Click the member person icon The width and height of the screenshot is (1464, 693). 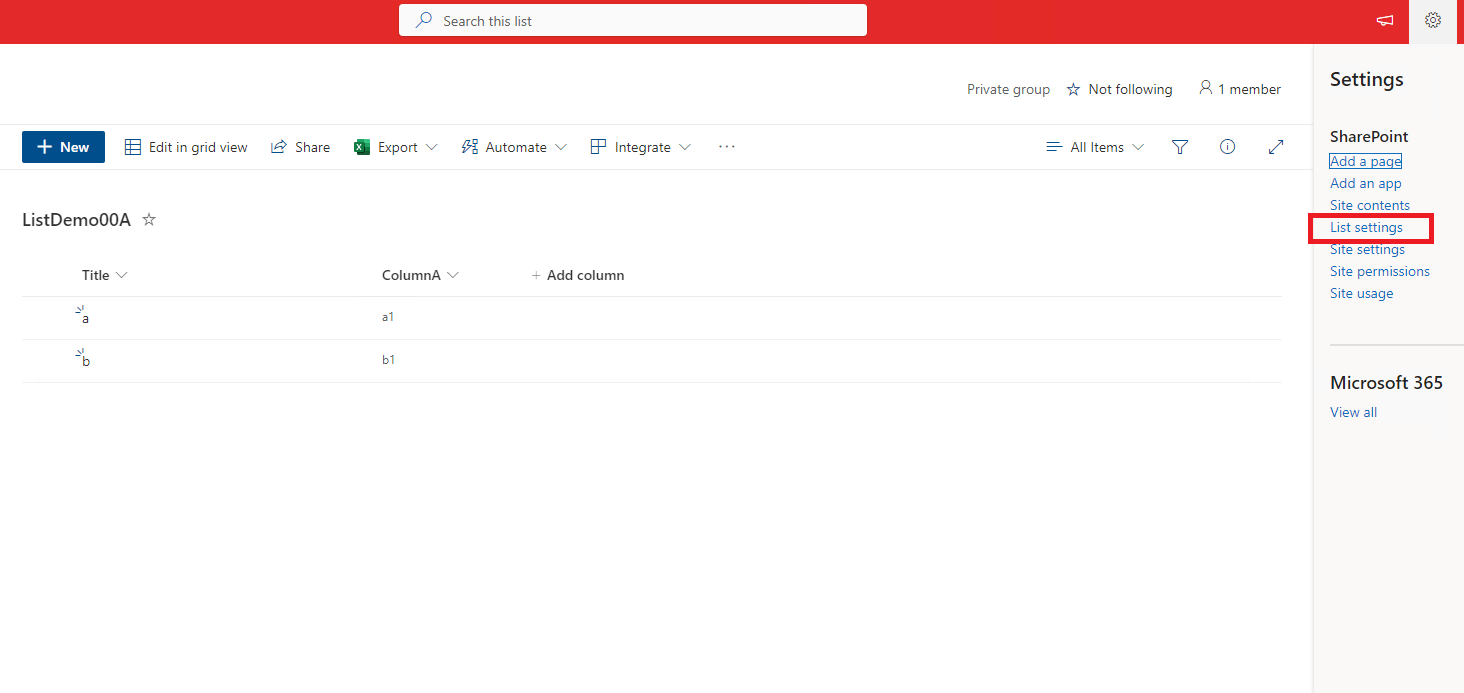1205,88
